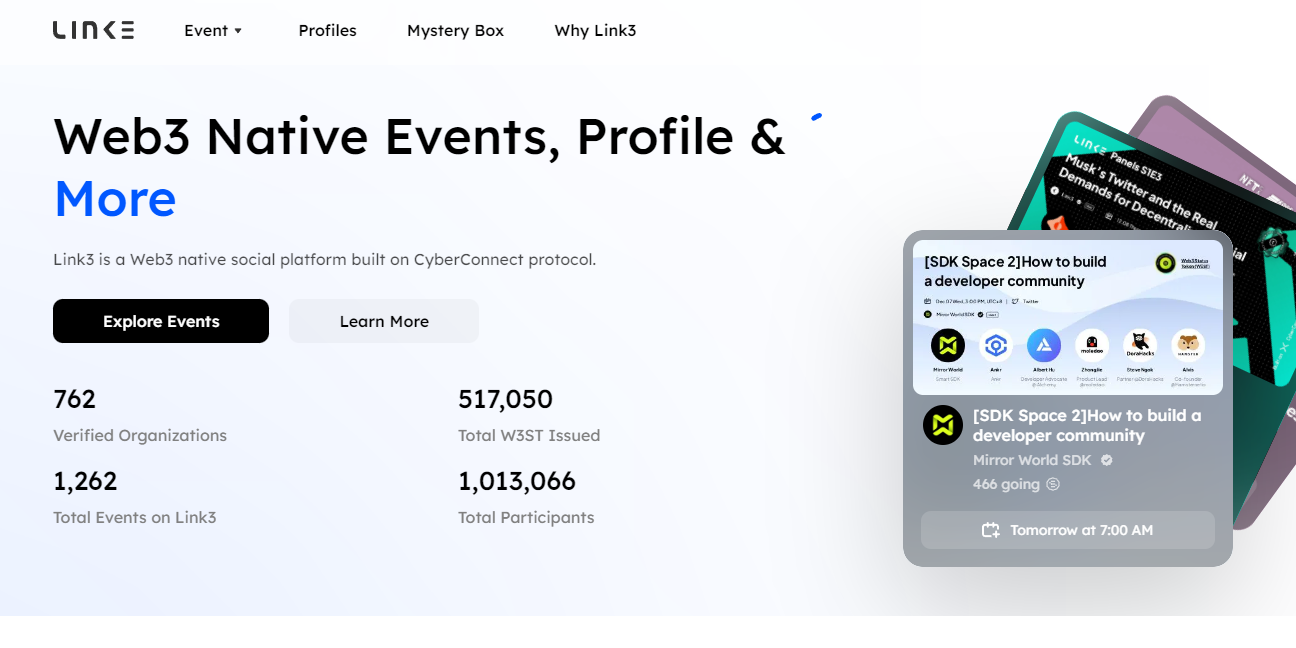Click the Hamster avatar for Alvis
The image size is (1296, 648).
point(1188,346)
